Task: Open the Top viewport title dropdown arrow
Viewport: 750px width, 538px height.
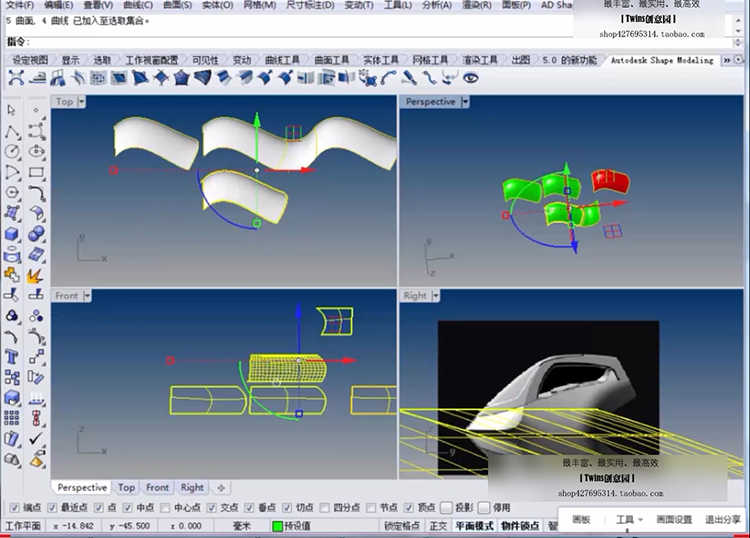Action: (x=81, y=102)
